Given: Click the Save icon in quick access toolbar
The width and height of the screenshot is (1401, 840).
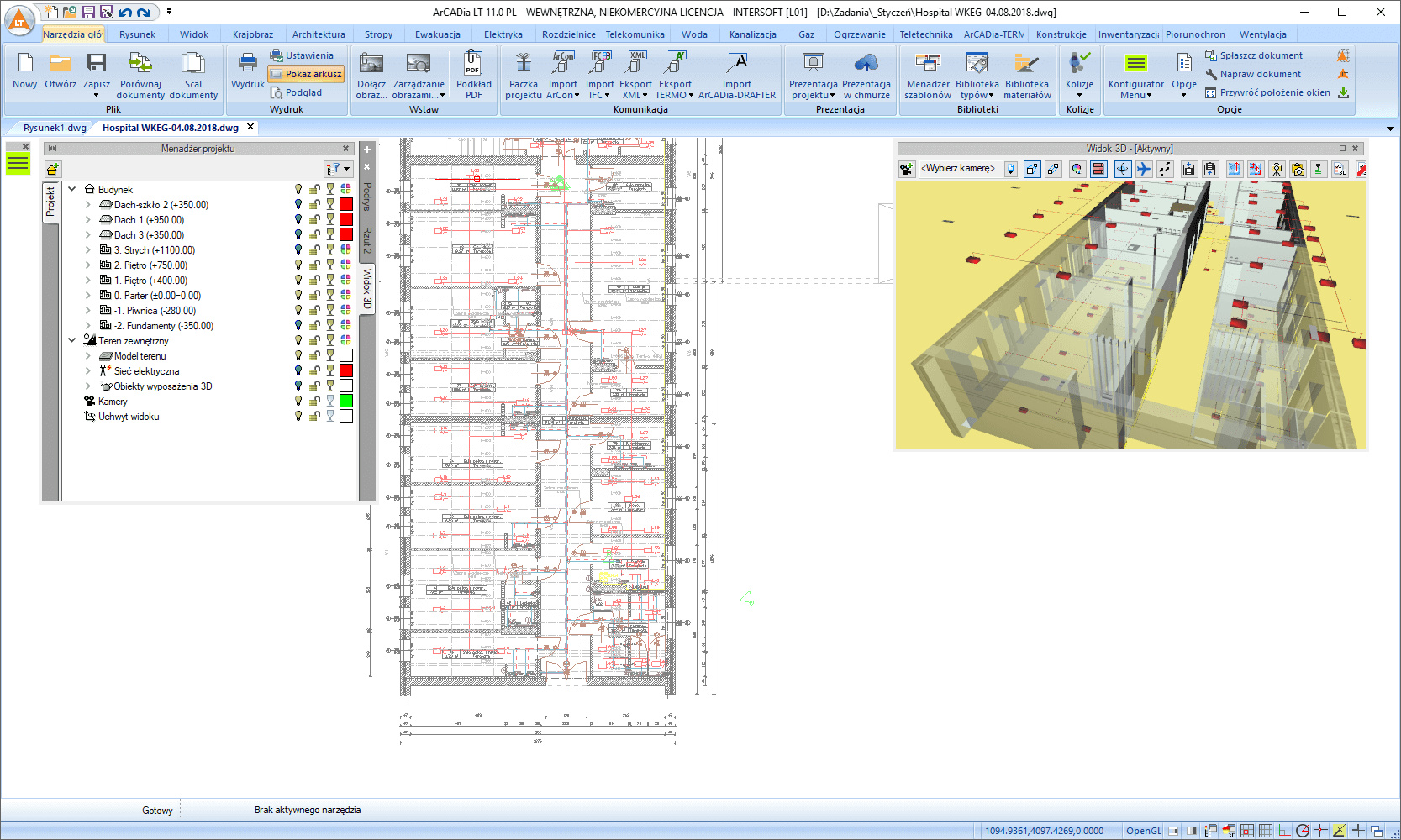Looking at the screenshot, I should pyautogui.click(x=88, y=12).
